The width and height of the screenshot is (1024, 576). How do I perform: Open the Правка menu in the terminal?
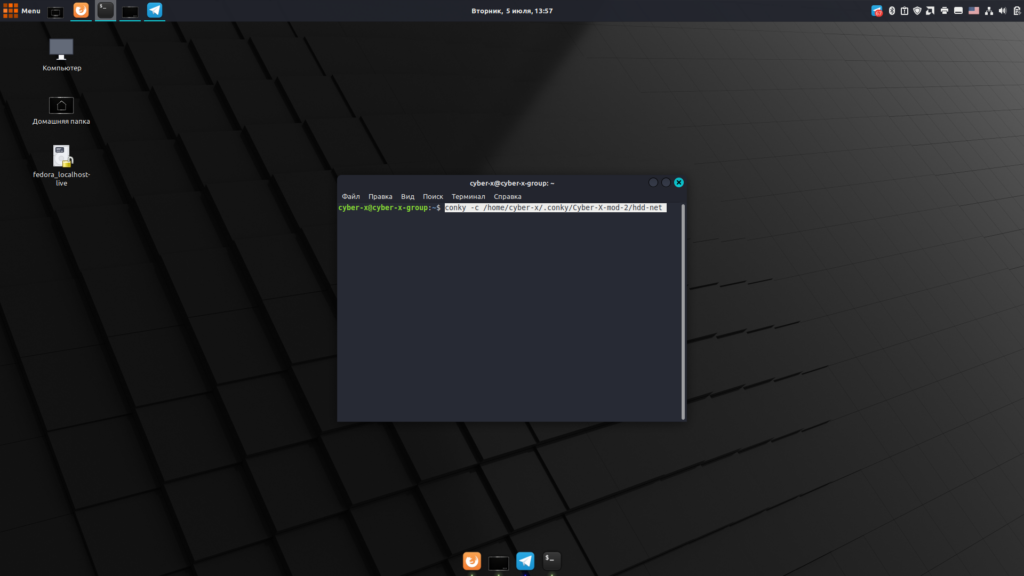point(380,197)
